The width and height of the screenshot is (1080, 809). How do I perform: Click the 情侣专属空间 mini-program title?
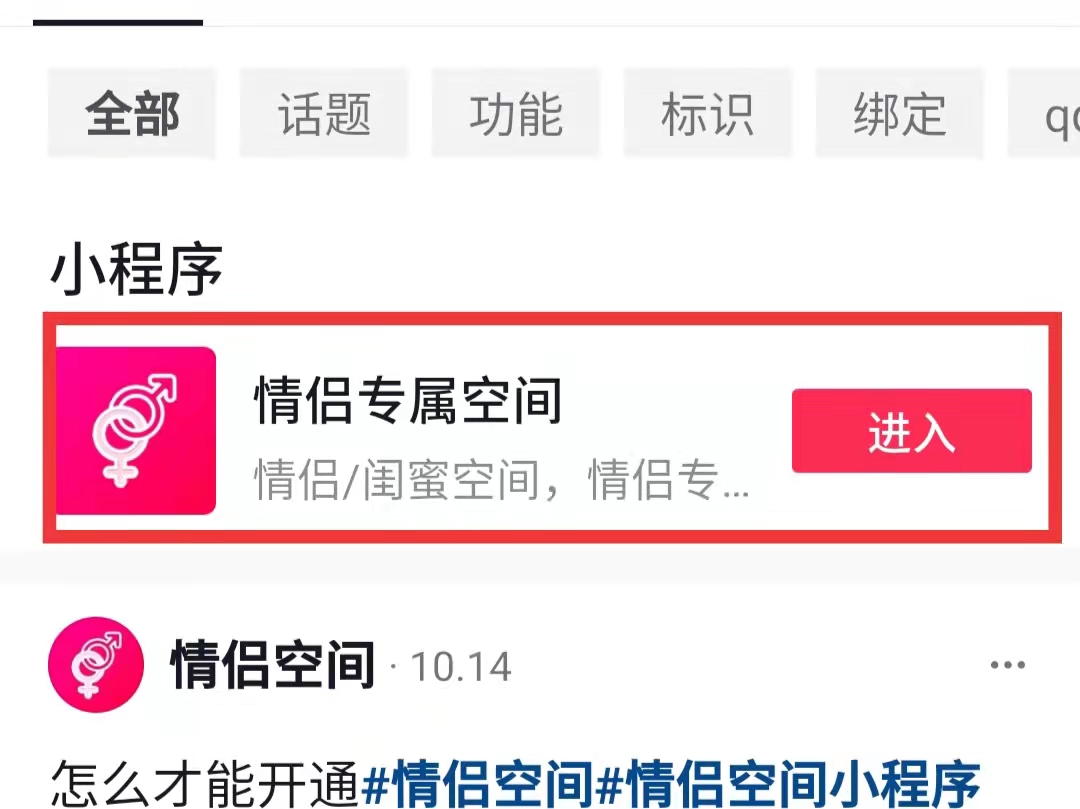pos(408,399)
